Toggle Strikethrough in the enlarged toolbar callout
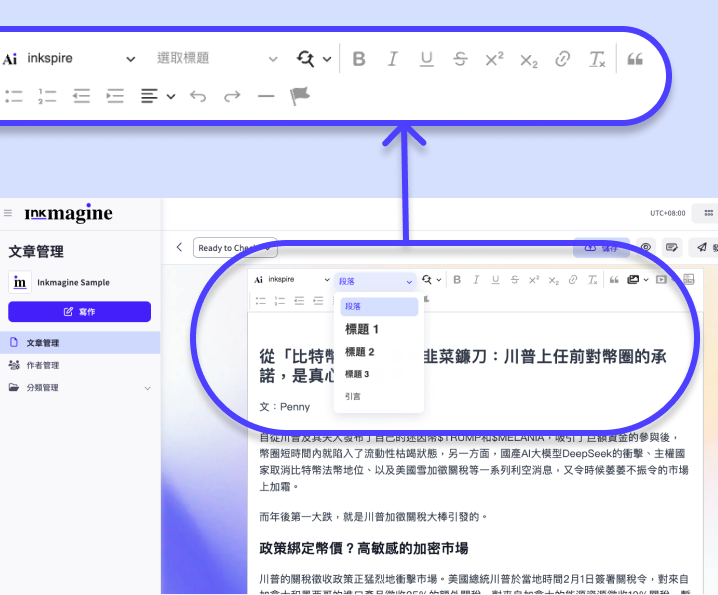718x595 pixels. click(x=460, y=59)
